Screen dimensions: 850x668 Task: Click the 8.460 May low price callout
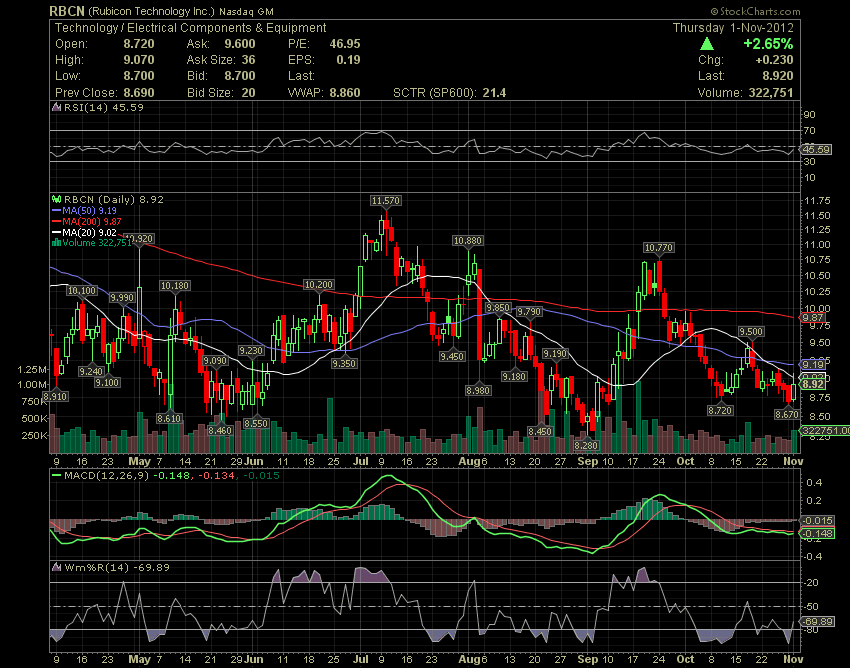point(220,431)
